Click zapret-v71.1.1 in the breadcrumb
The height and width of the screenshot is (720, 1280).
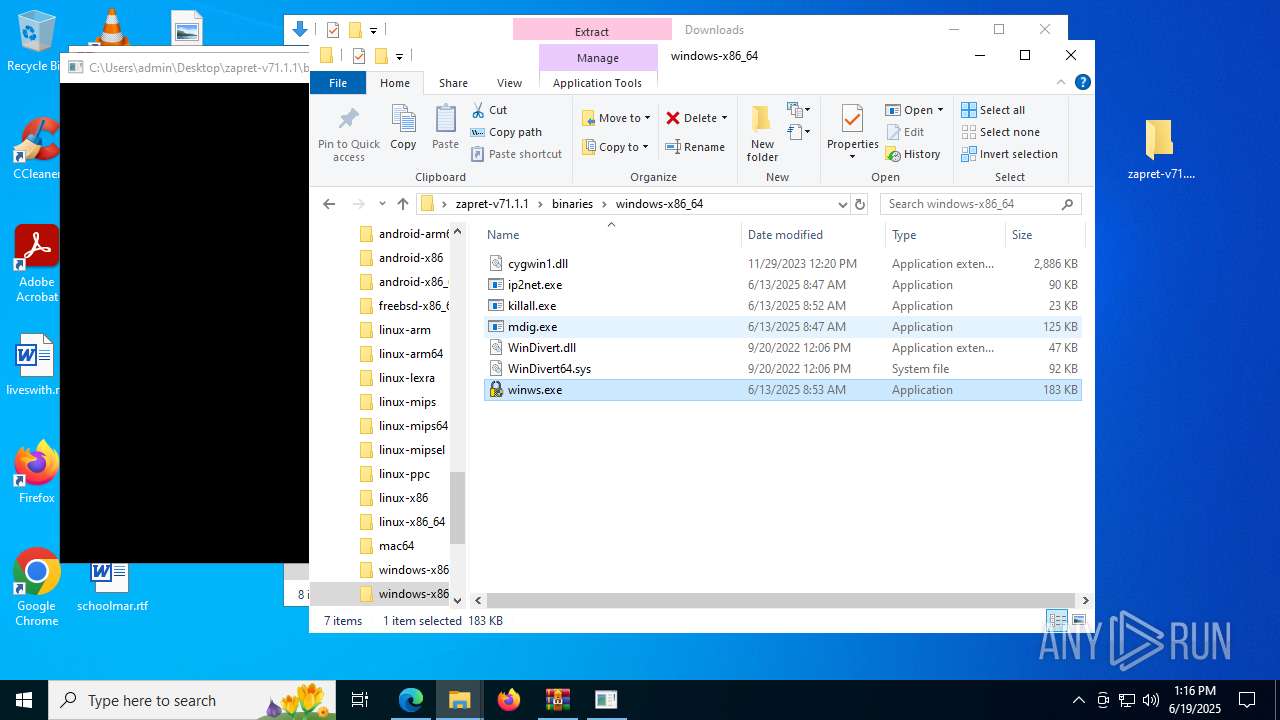point(492,204)
